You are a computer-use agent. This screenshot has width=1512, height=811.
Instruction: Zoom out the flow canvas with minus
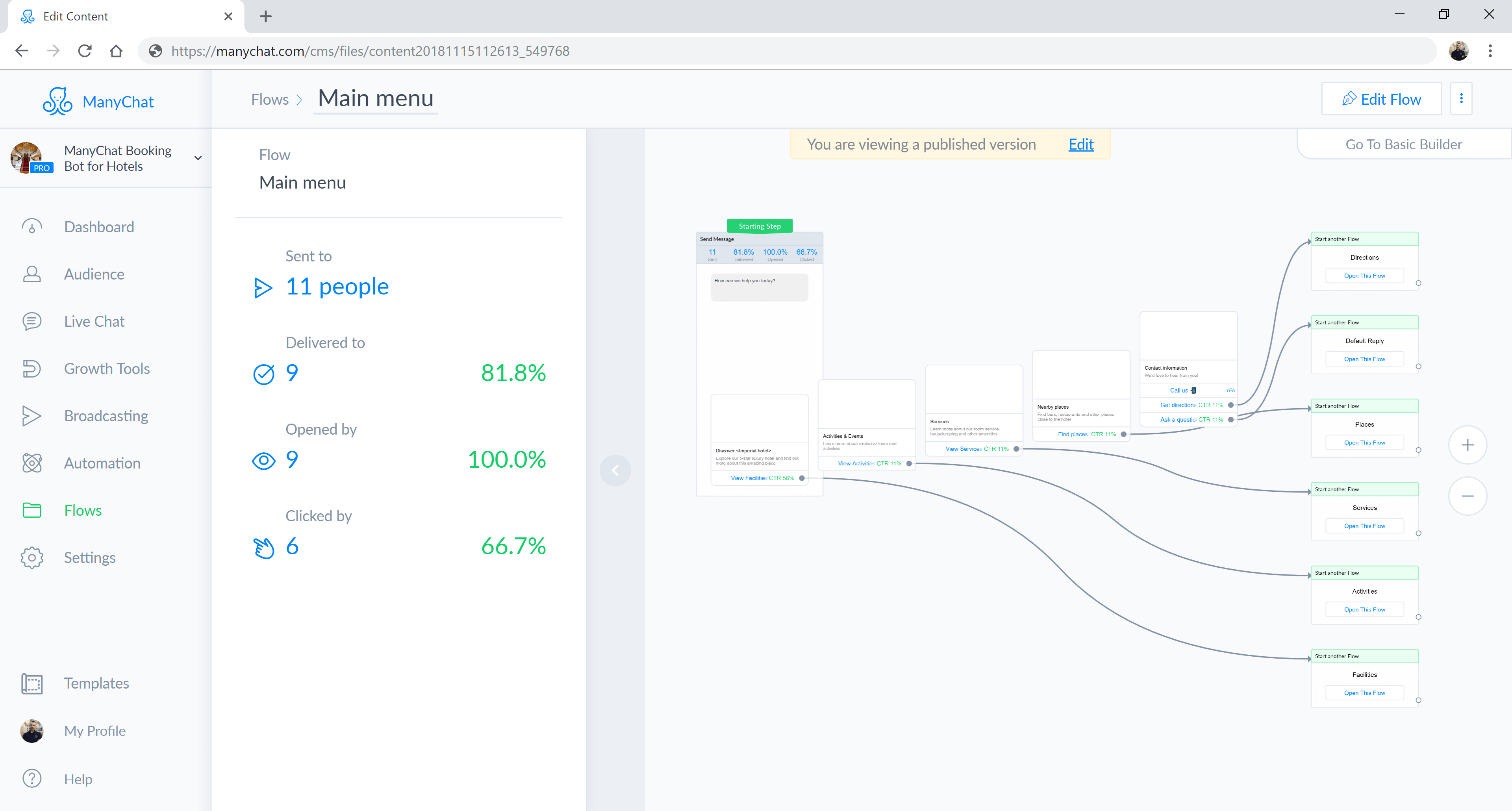tap(1468, 496)
